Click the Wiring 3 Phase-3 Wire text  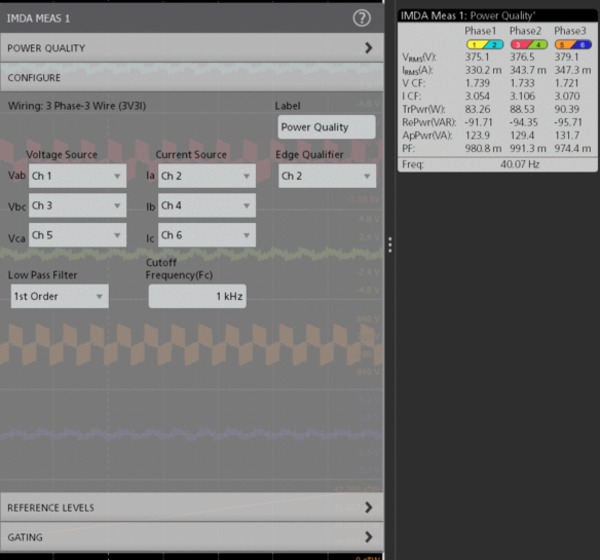coord(77,106)
